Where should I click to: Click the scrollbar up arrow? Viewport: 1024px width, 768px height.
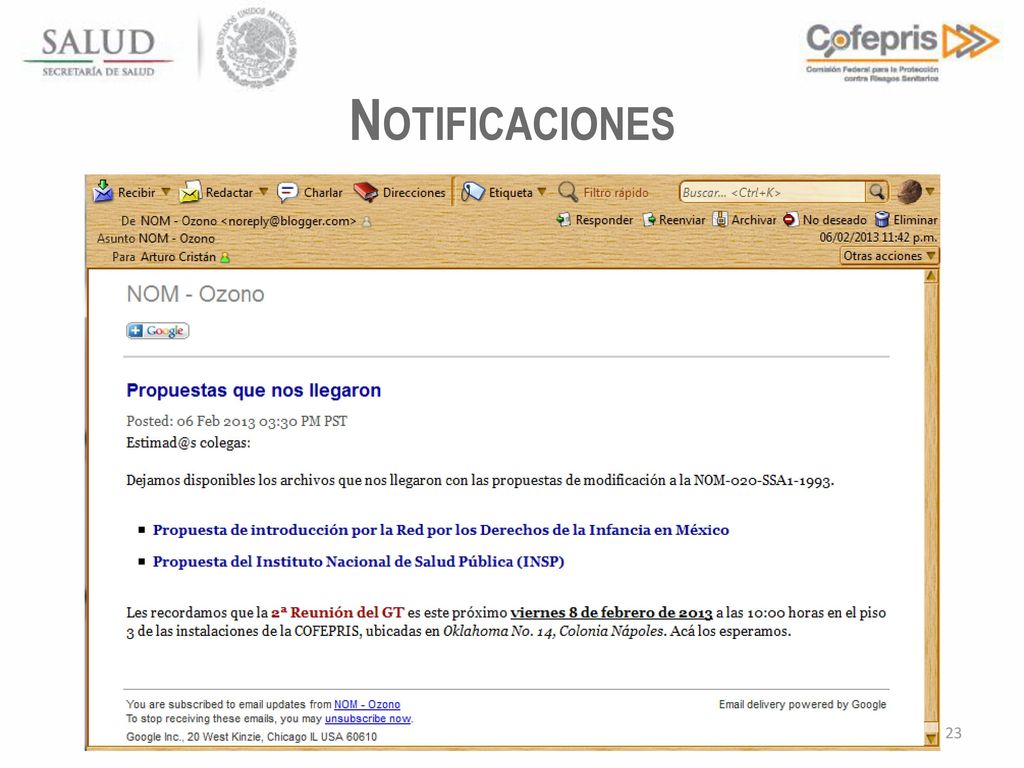coord(931,276)
